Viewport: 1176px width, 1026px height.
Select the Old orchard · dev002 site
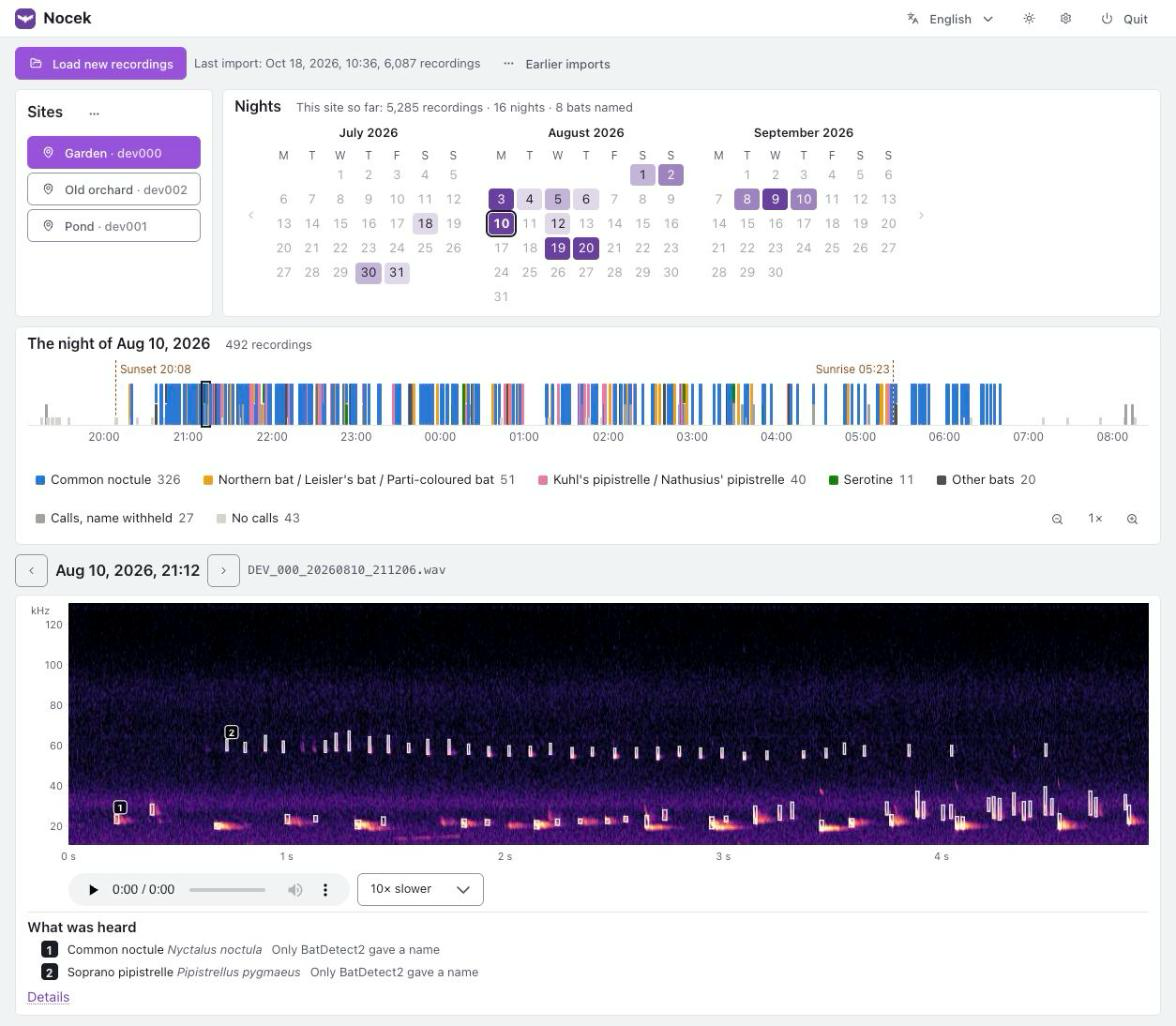(114, 189)
